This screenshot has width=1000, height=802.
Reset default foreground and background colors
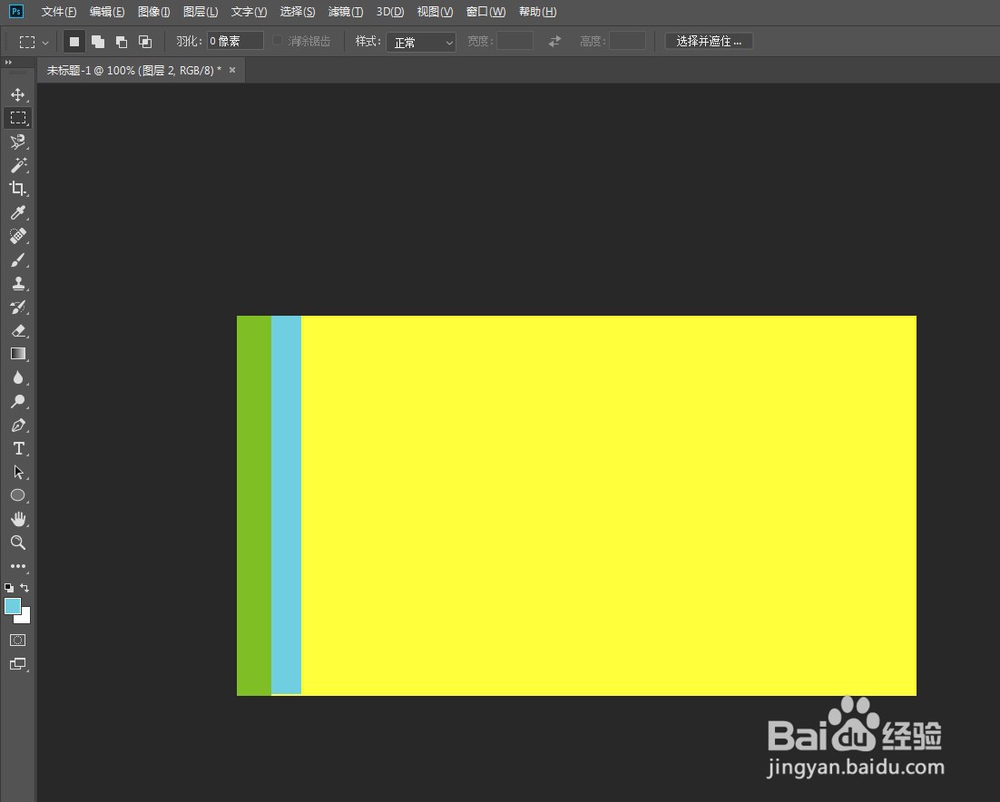pos(9,588)
